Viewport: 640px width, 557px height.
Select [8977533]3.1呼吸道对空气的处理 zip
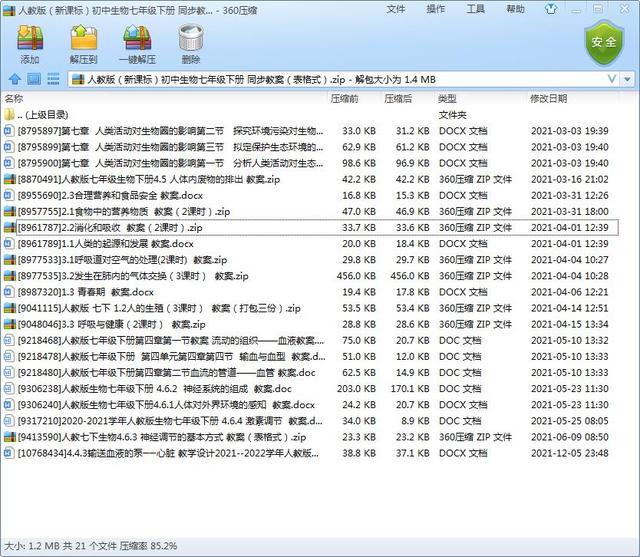tap(311, 260)
